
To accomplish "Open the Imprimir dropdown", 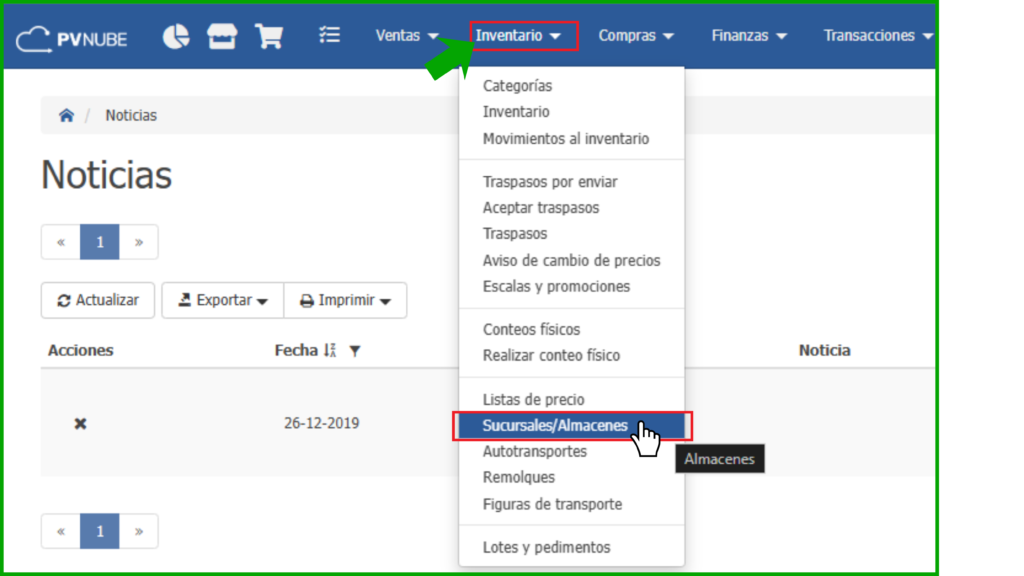I will click(x=345, y=300).
